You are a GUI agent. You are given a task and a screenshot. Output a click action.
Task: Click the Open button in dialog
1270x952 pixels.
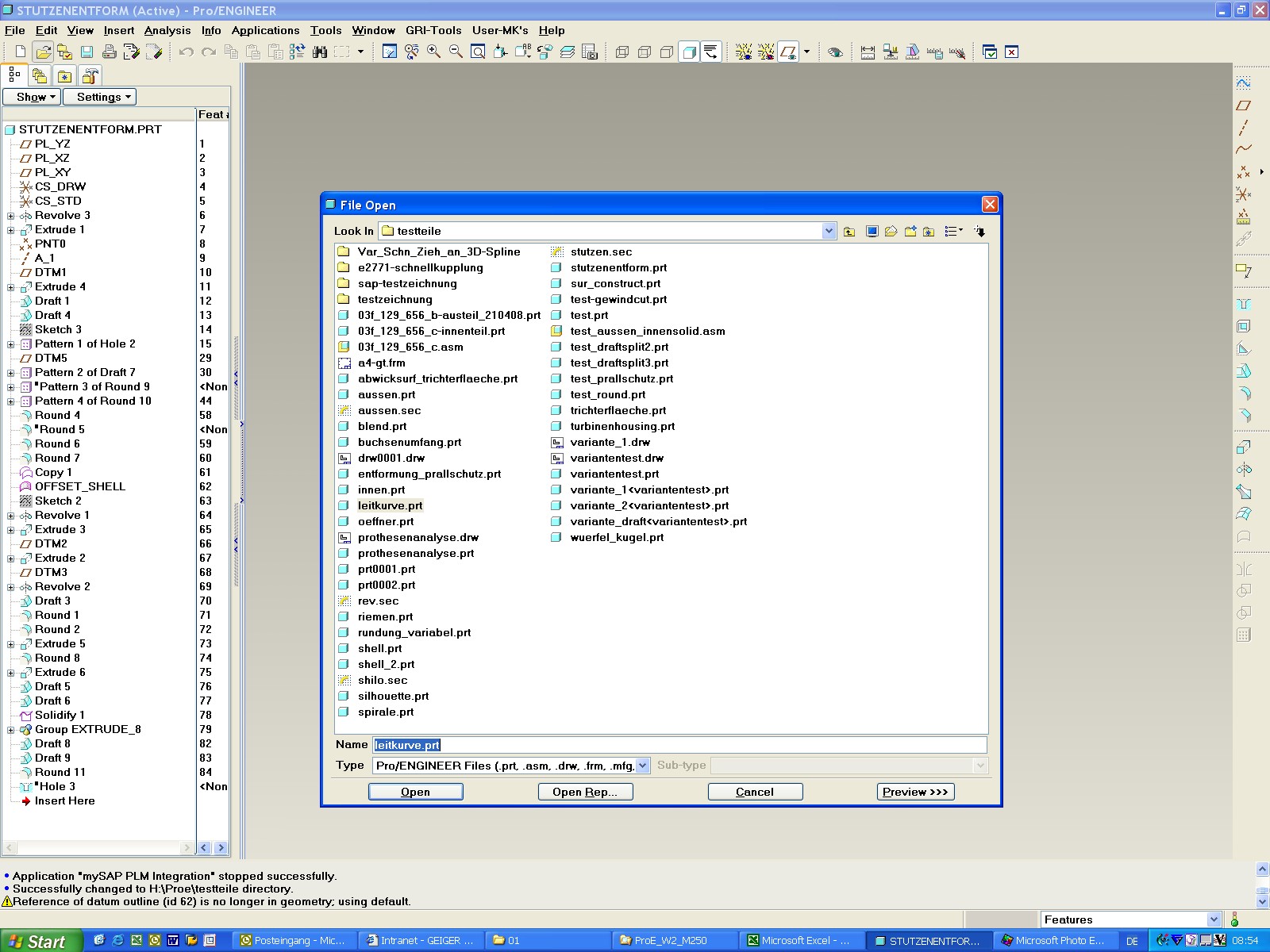[415, 792]
